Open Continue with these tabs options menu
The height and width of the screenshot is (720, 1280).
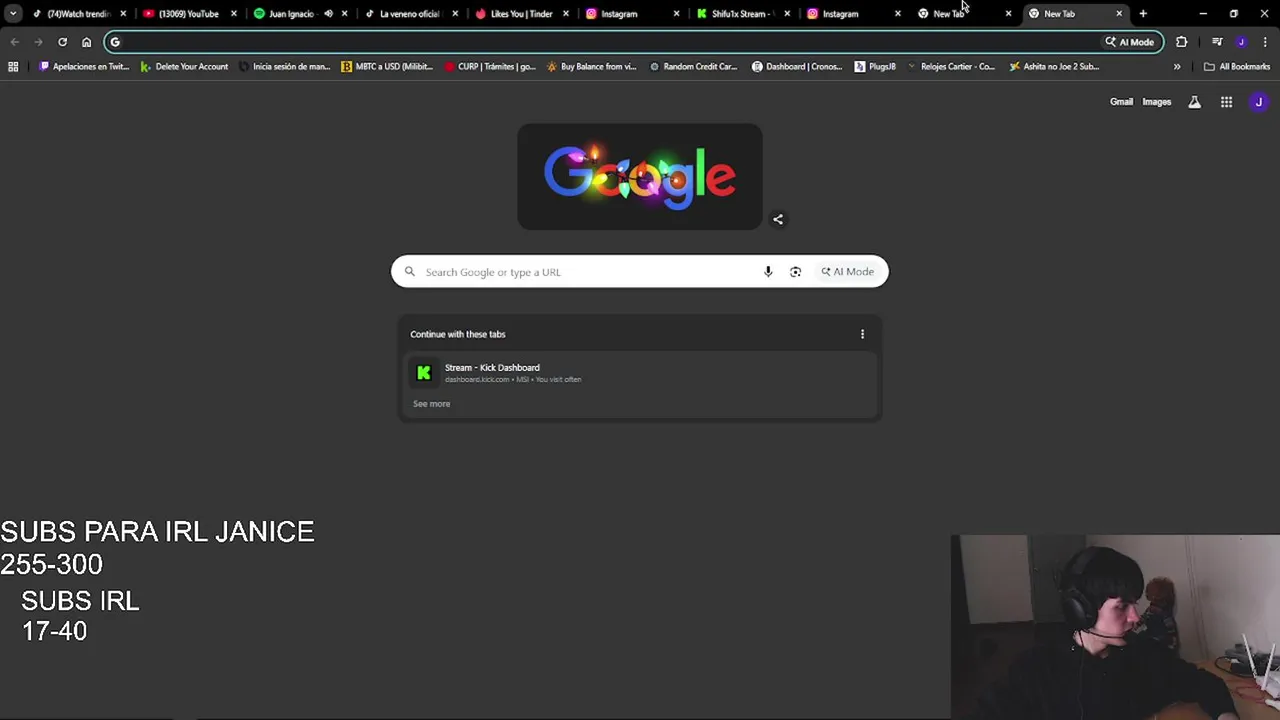tap(862, 334)
